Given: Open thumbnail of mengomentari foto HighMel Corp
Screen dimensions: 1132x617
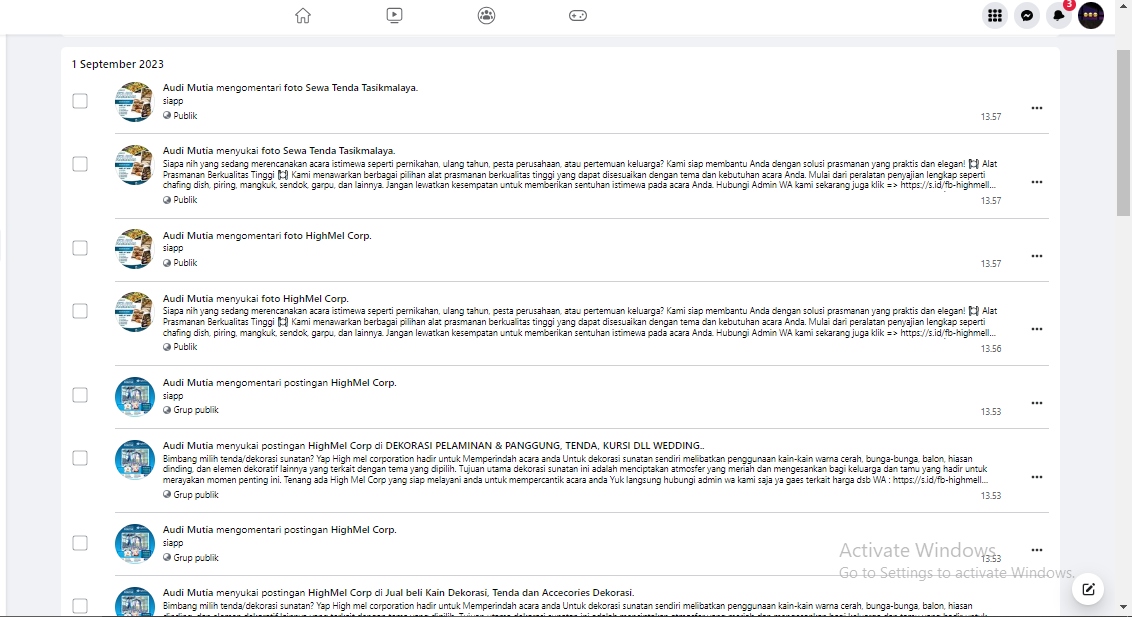Looking at the screenshot, I should click(135, 249).
